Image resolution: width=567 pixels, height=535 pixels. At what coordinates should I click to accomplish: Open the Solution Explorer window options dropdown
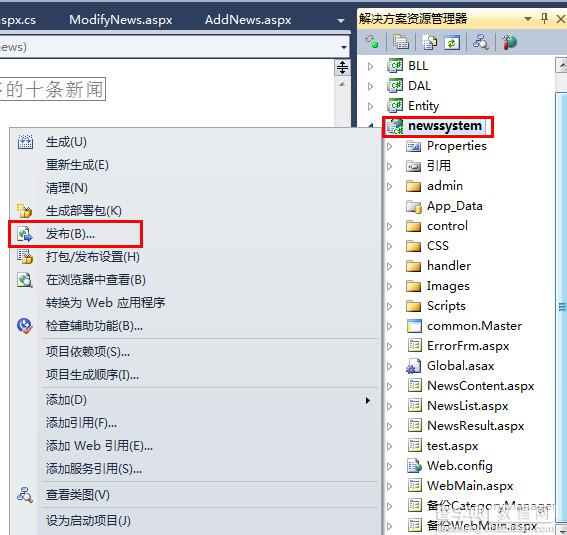tap(528, 18)
